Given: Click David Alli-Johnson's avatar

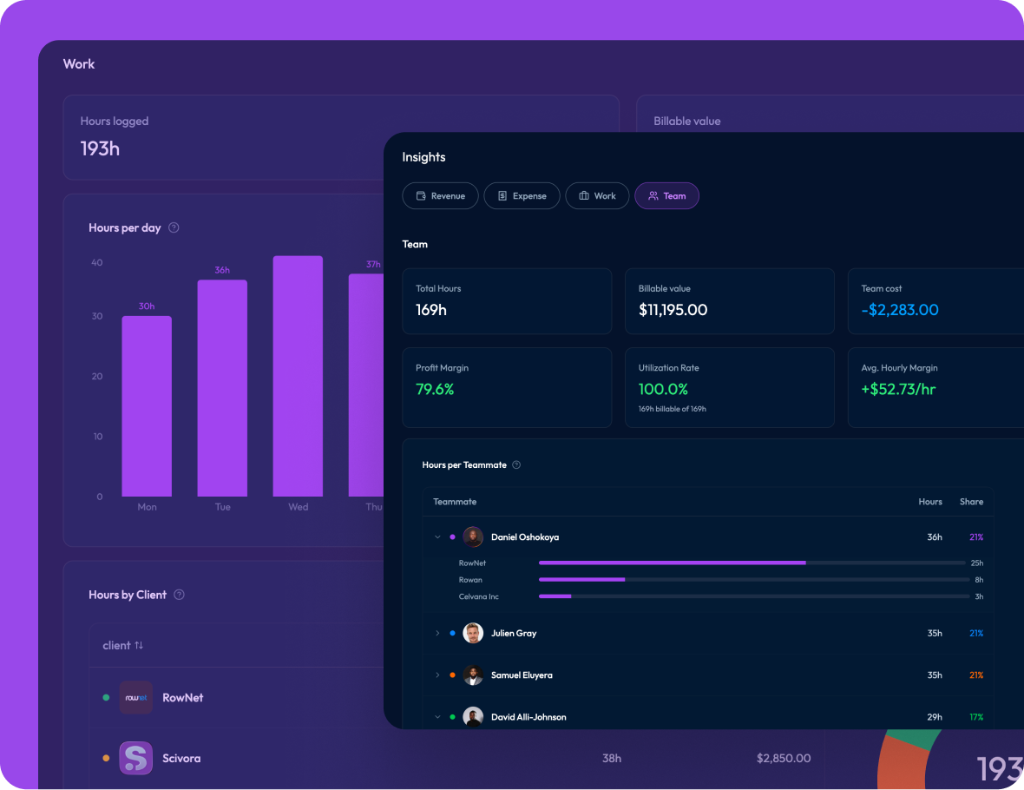Looking at the screenshot, I should (473, 717).
